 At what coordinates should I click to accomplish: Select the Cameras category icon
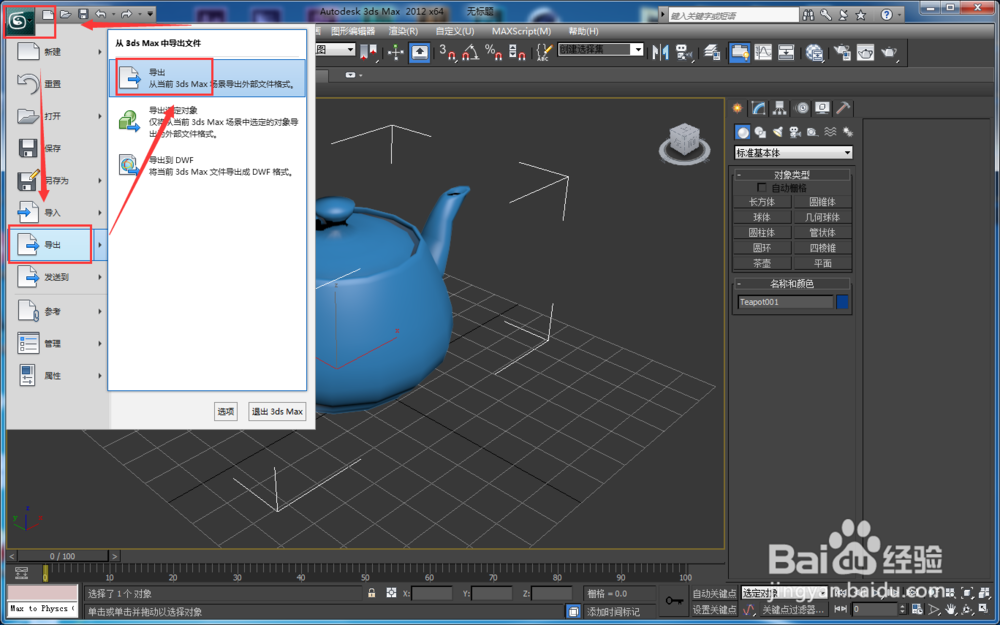(795, 132)
